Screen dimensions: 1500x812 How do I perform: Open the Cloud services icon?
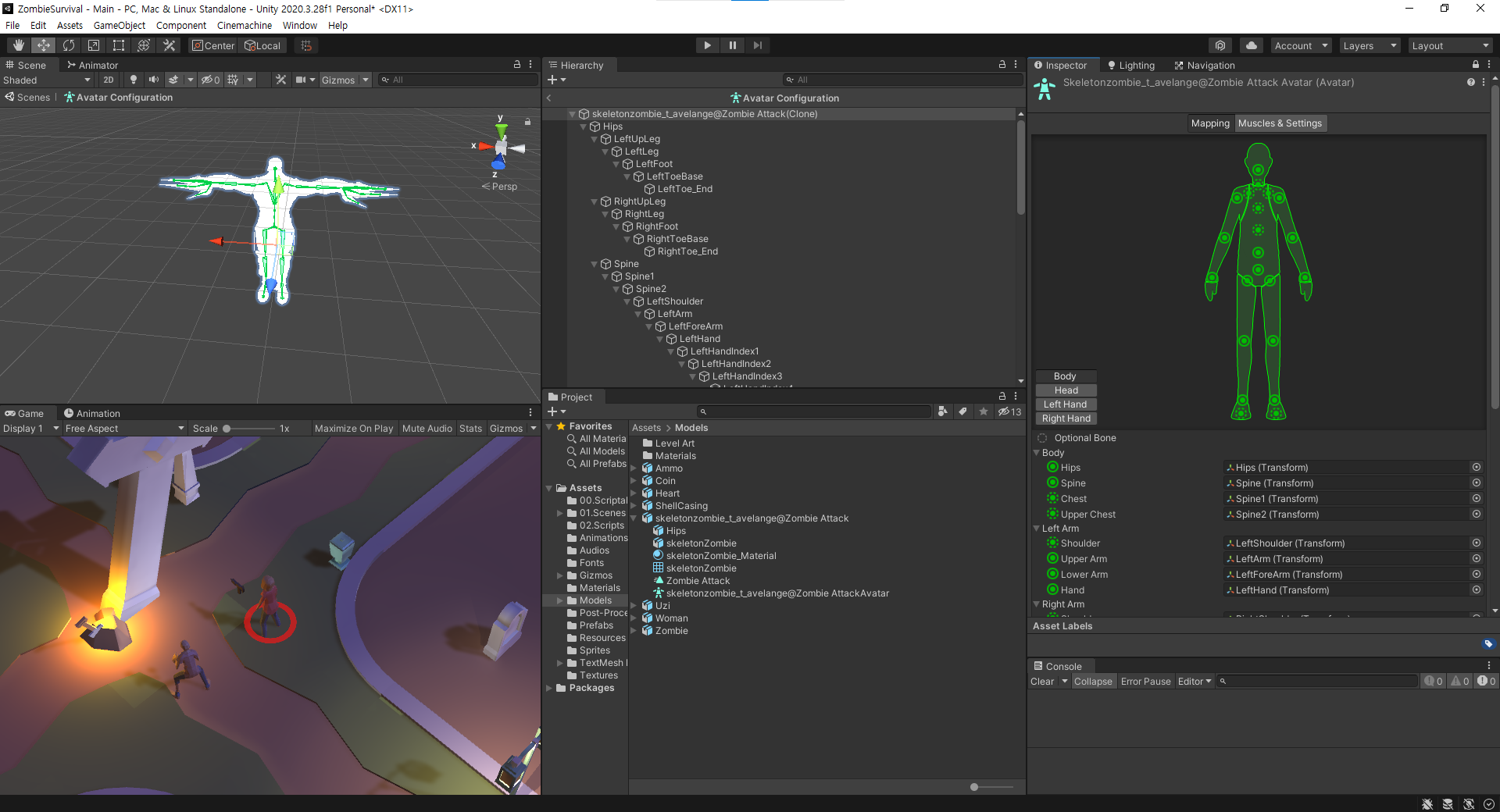click(x=1252, y=45)
